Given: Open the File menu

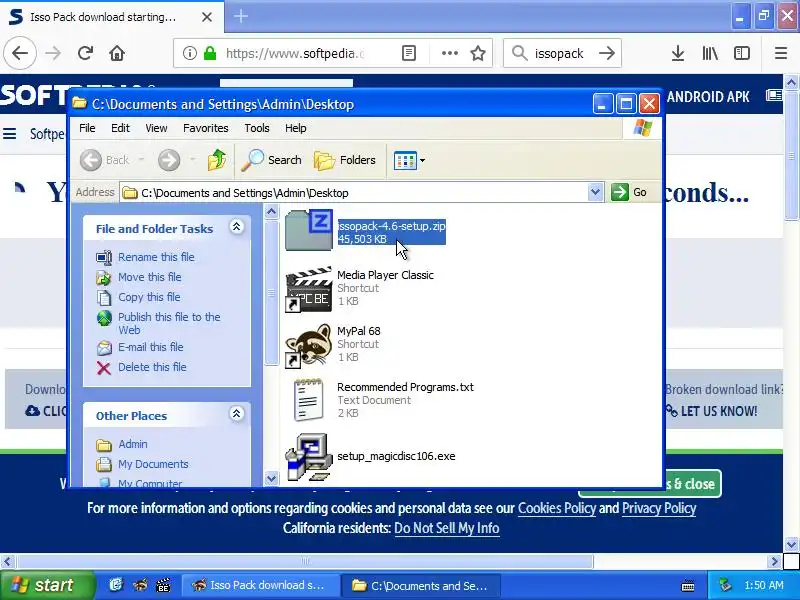Looking at the screenshot, I should click(x=87, y=128).
